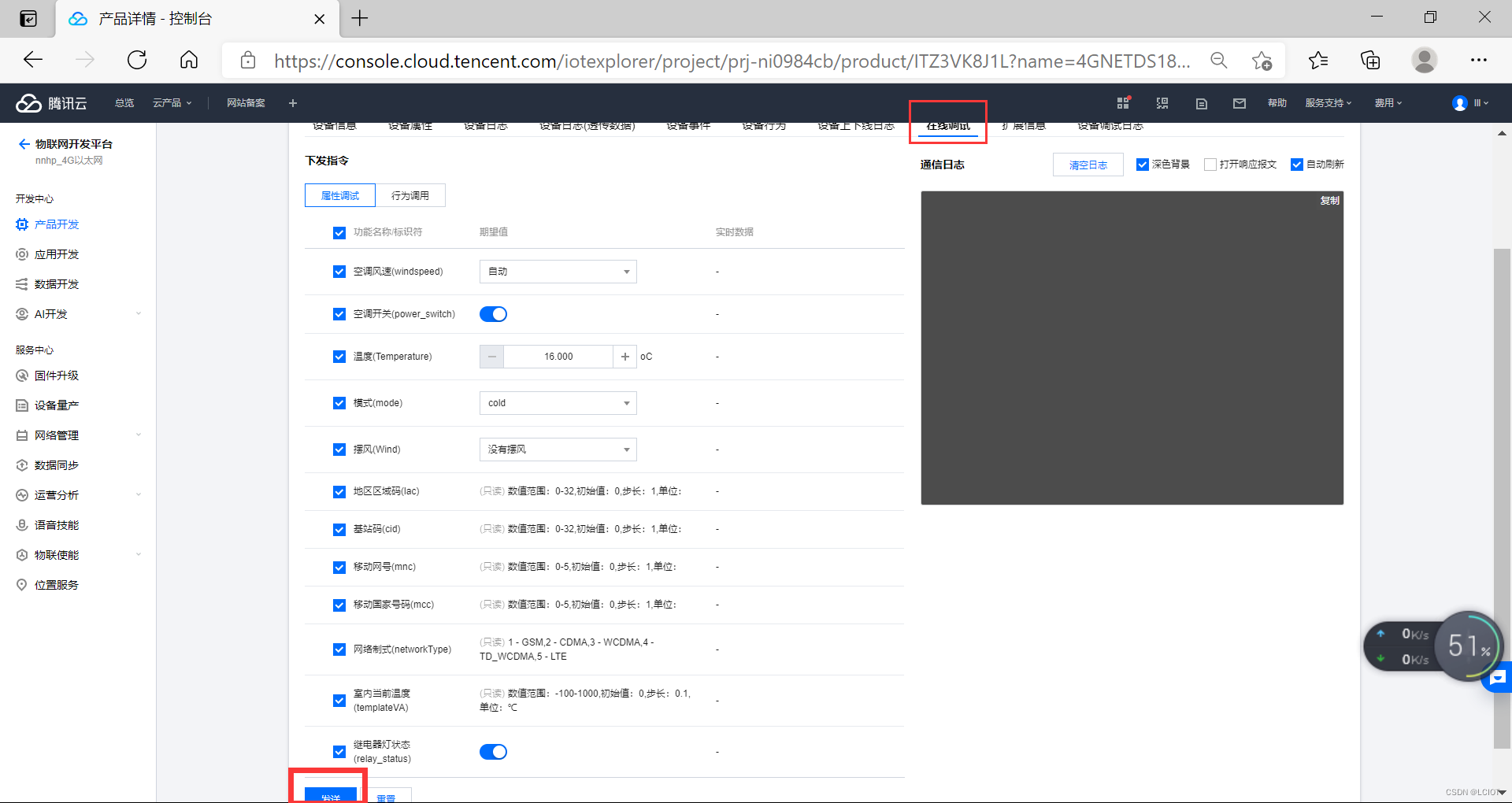Open the floating chat support icon
This screenshot has width=1512, height=803.
tap(1498, 678)
